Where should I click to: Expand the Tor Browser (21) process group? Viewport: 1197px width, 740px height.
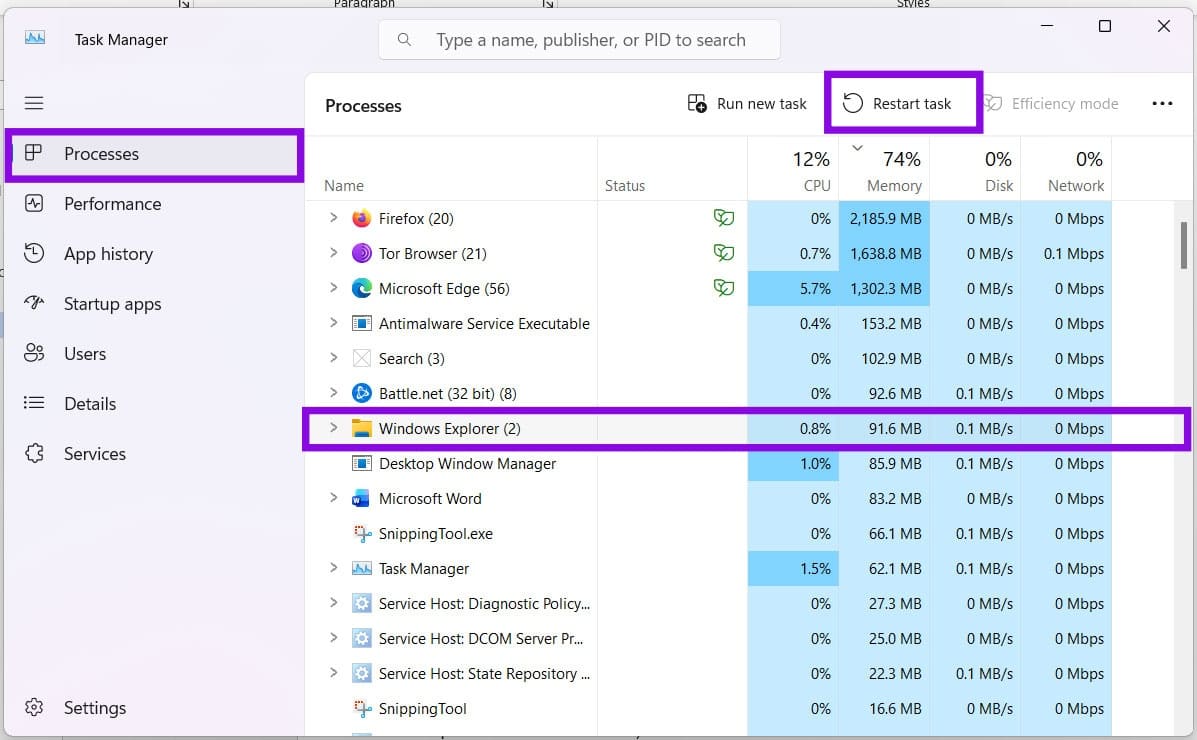334,253
